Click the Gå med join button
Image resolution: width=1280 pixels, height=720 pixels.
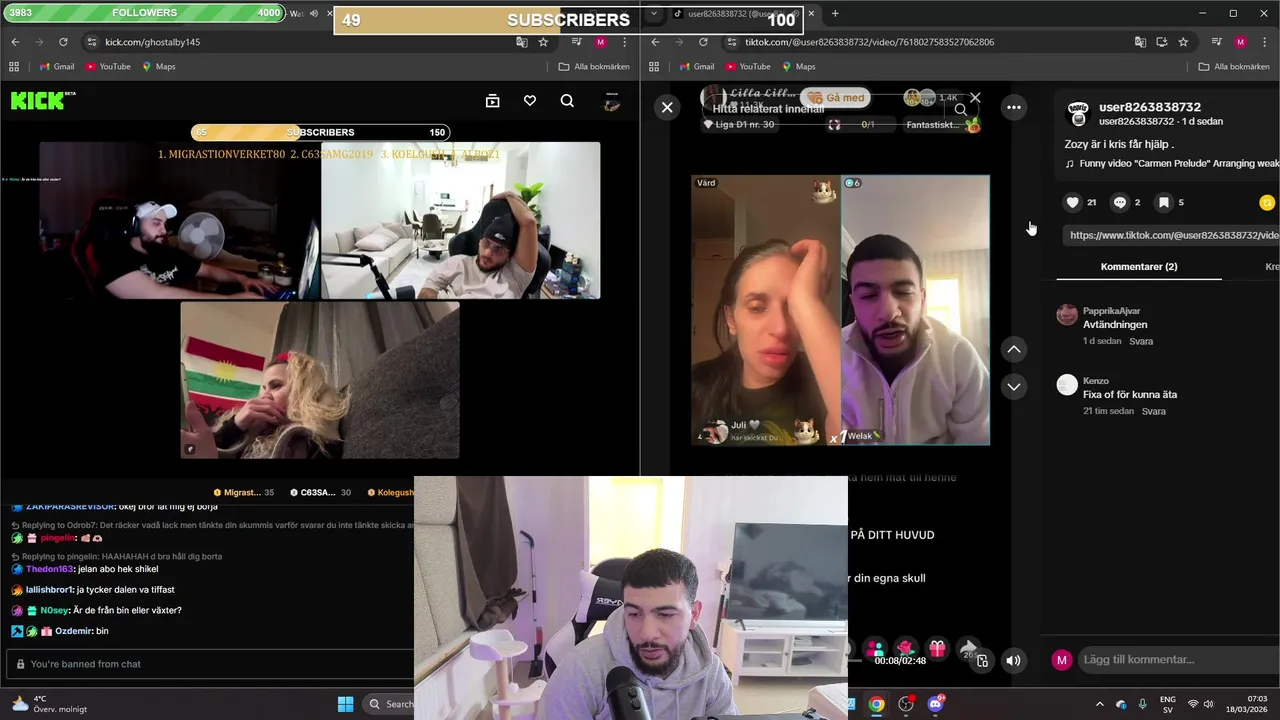tap(836, 98)
